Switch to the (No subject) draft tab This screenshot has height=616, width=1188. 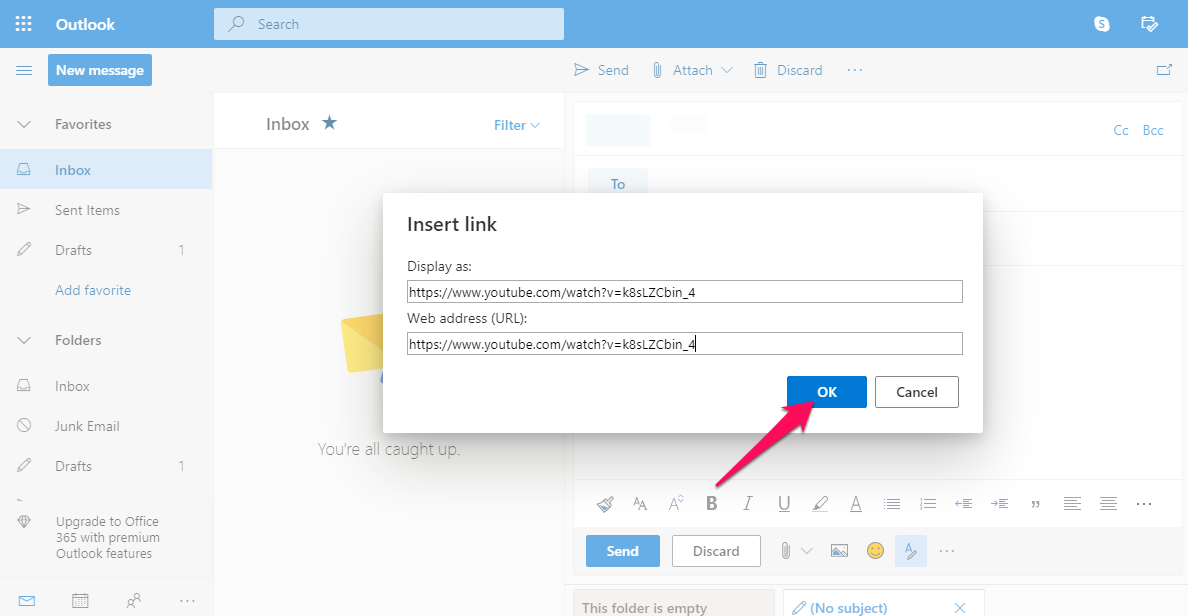(x=849, y=608)
